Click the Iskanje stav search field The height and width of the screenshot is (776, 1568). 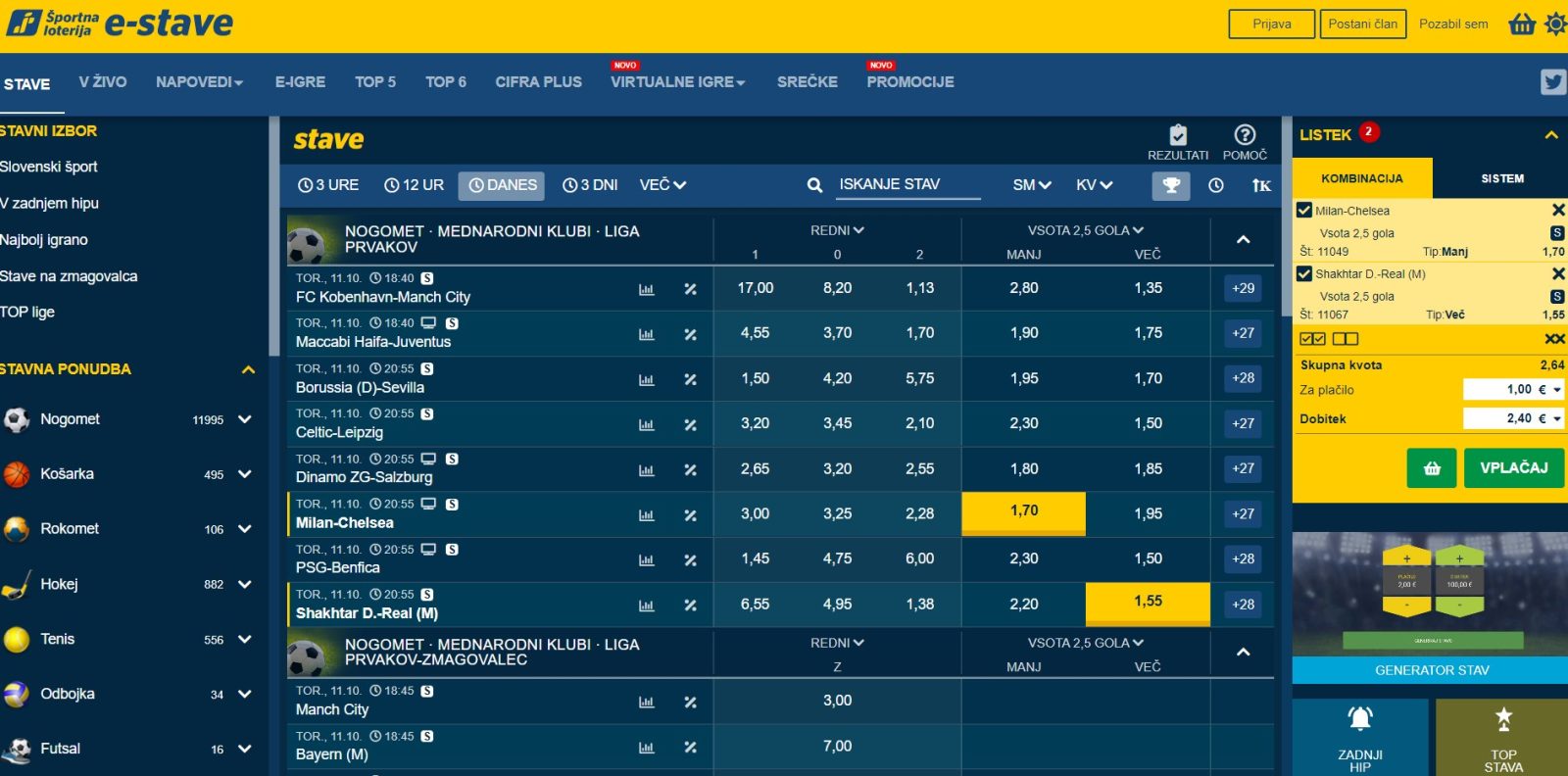907,184
